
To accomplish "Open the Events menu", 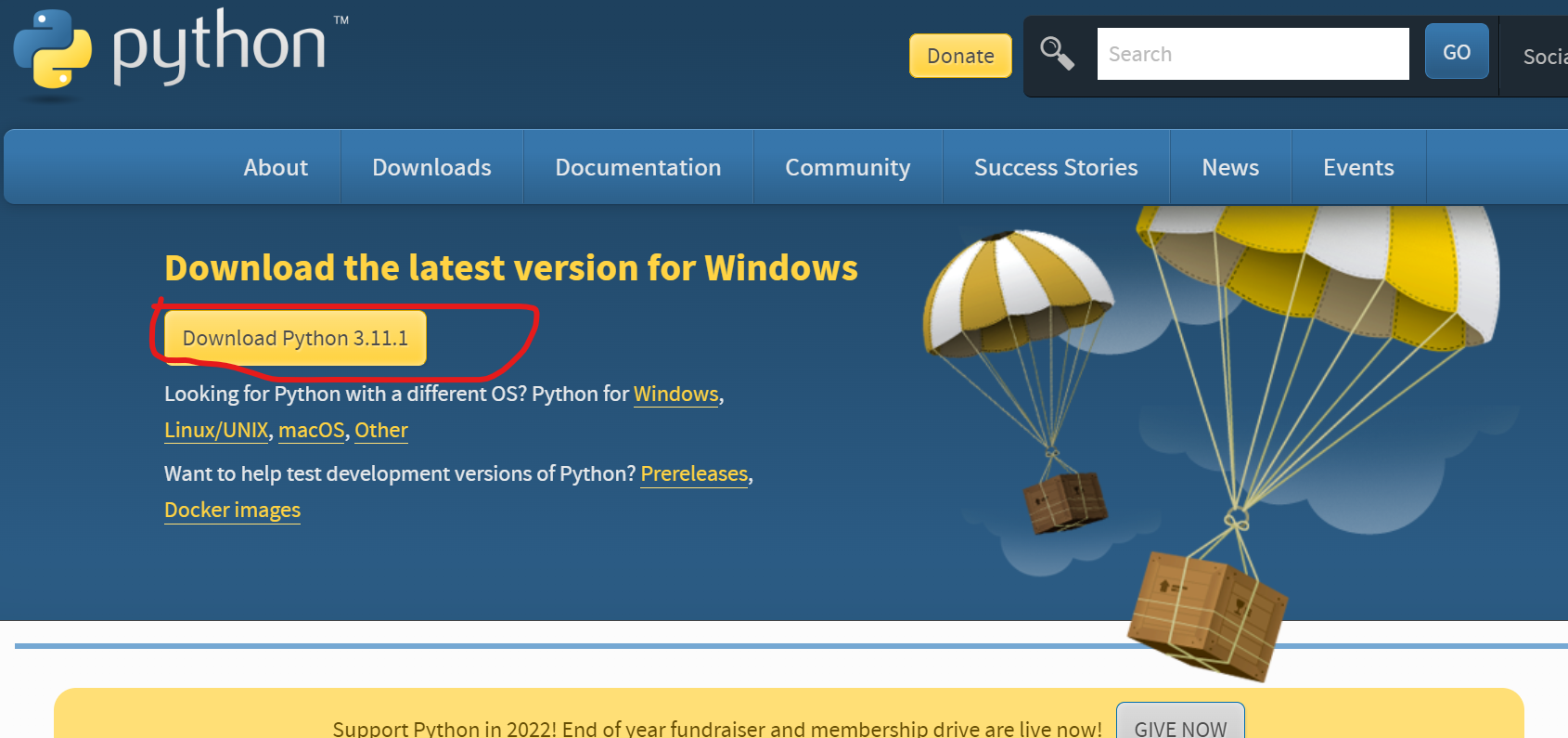I will click(x=1358, y=167).
